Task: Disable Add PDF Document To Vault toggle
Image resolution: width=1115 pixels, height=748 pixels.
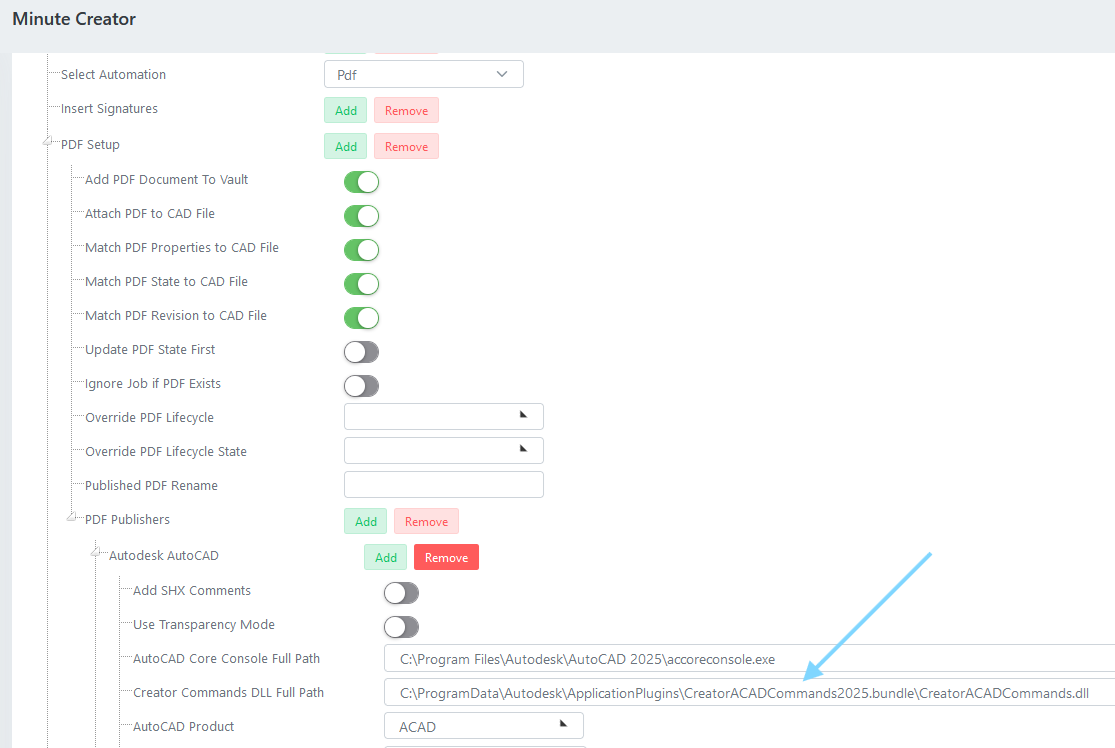Action: 361,182
